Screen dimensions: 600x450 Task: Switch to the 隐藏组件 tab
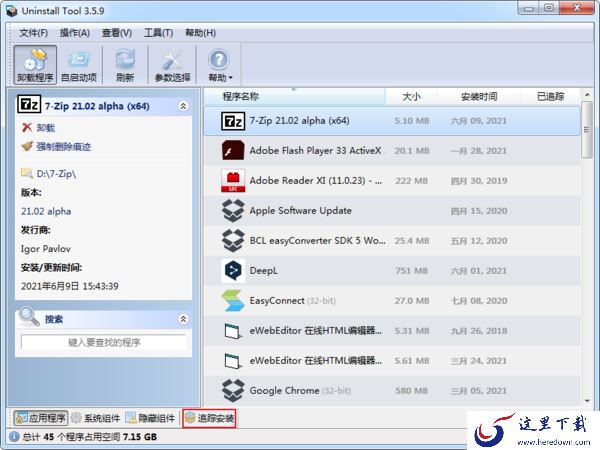click(150, 418)
